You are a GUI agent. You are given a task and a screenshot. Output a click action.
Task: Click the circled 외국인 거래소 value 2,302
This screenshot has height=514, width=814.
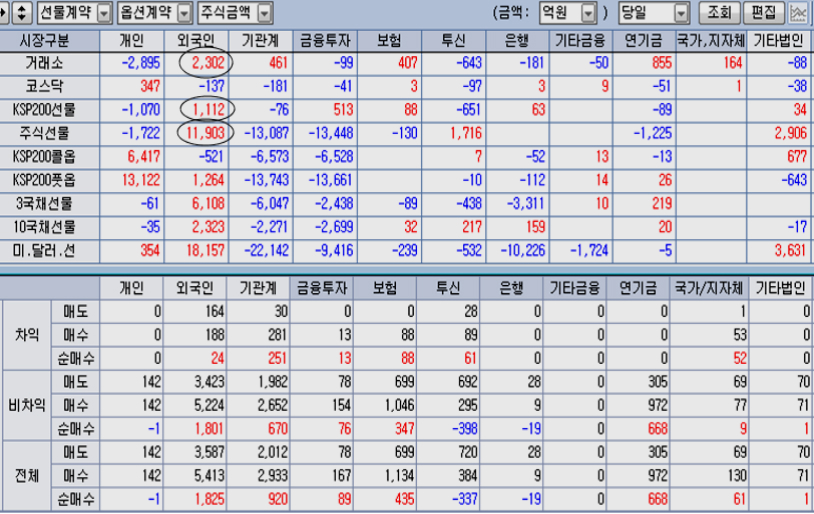click(x=205, y=62)
